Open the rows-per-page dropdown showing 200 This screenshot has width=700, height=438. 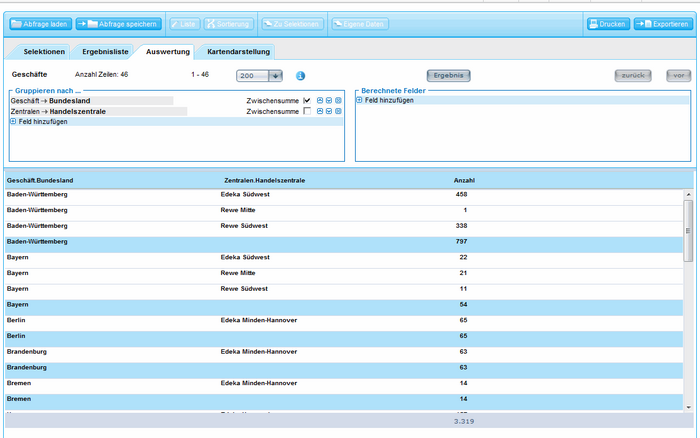point(276,75)
